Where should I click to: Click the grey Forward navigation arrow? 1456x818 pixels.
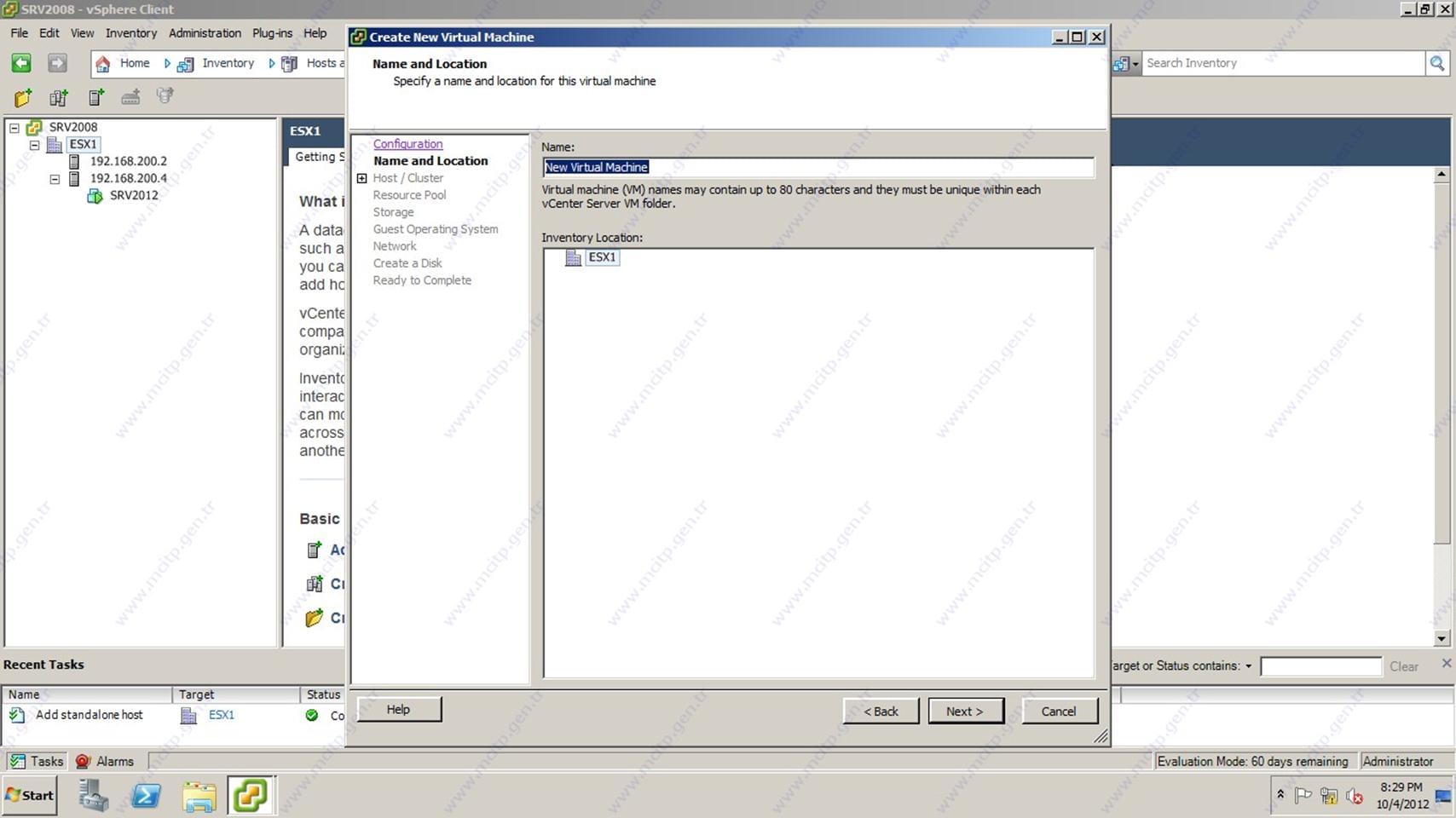[x=57, y=63]
